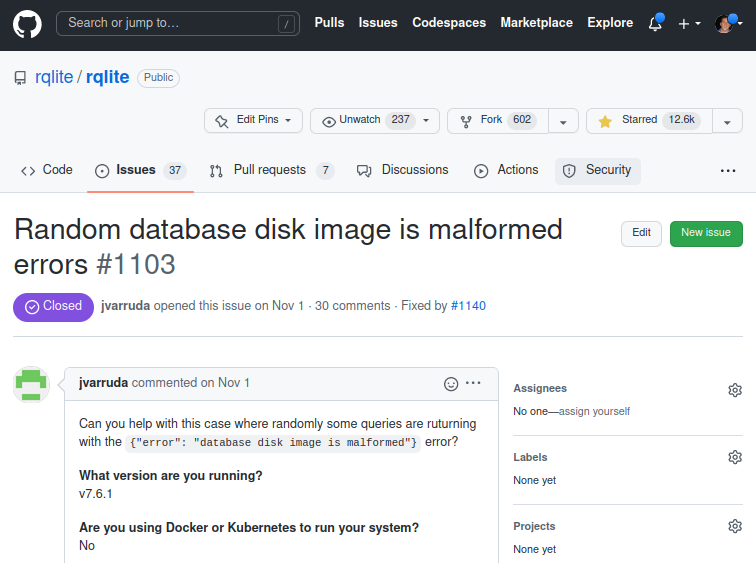The width and height of the screenshot is (756, 563).
Task: Open Assignees settings gear
Action: point(735,389)
